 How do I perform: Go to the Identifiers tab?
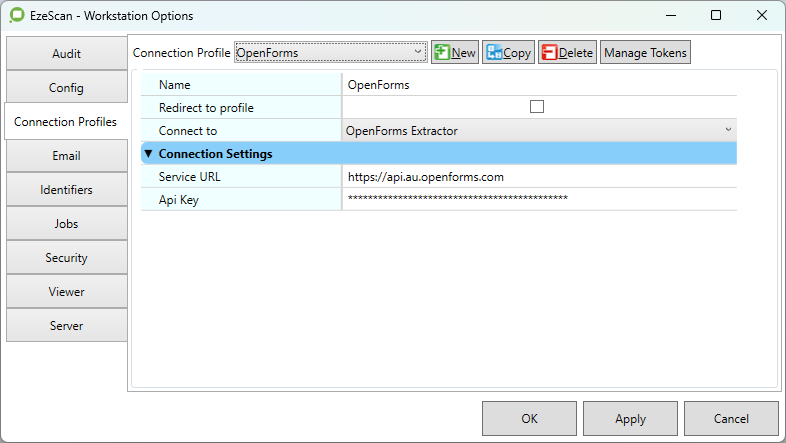pyautogui.click(x=66, y=190)
